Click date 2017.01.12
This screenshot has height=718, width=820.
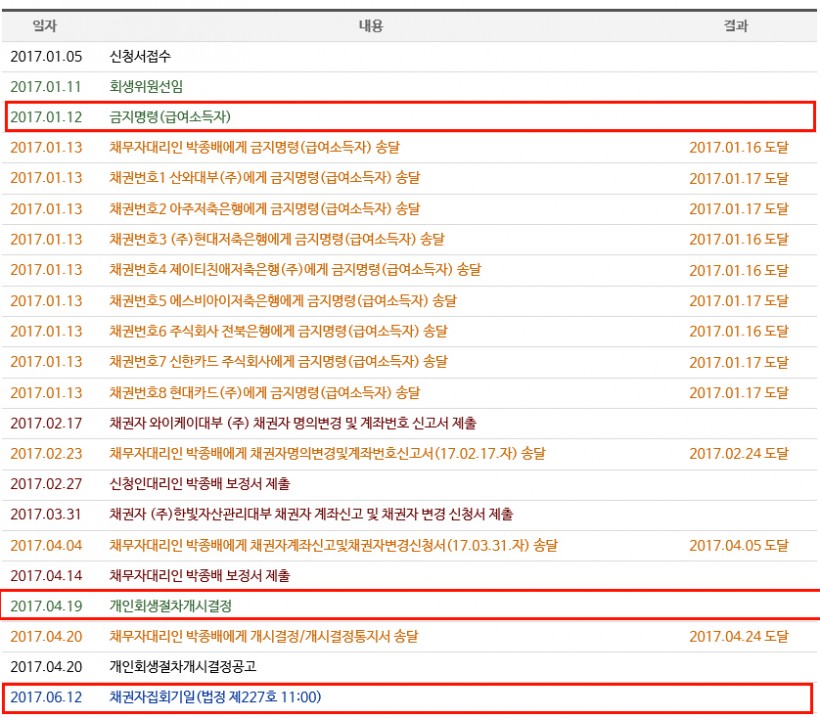[x=46, y=117]
